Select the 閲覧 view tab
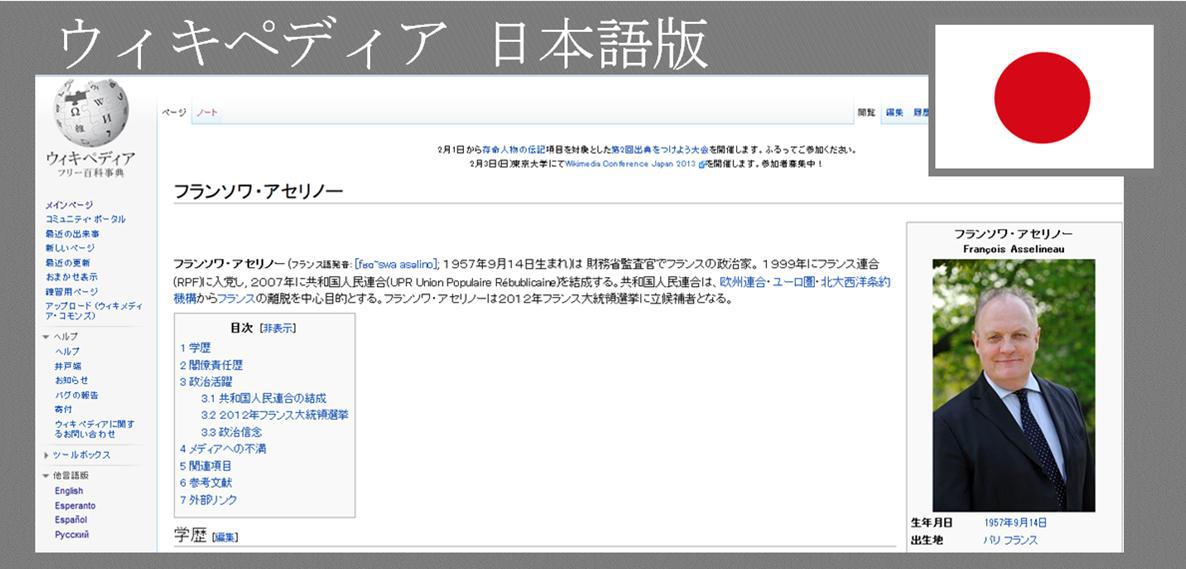Image resolution: width=1186 pixels, height=569 pixels. 866,113
